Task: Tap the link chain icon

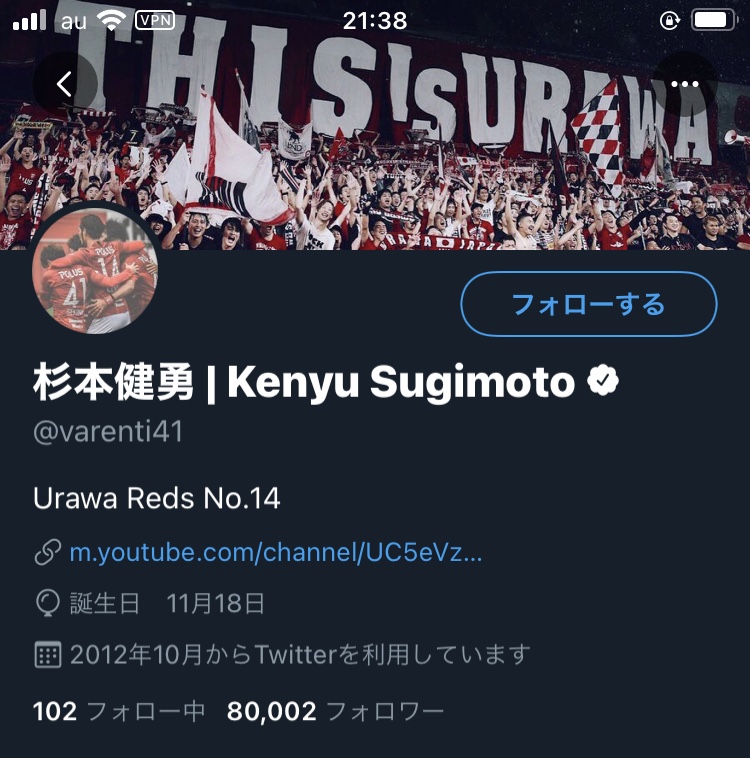Action: click(x=48, y=552)
